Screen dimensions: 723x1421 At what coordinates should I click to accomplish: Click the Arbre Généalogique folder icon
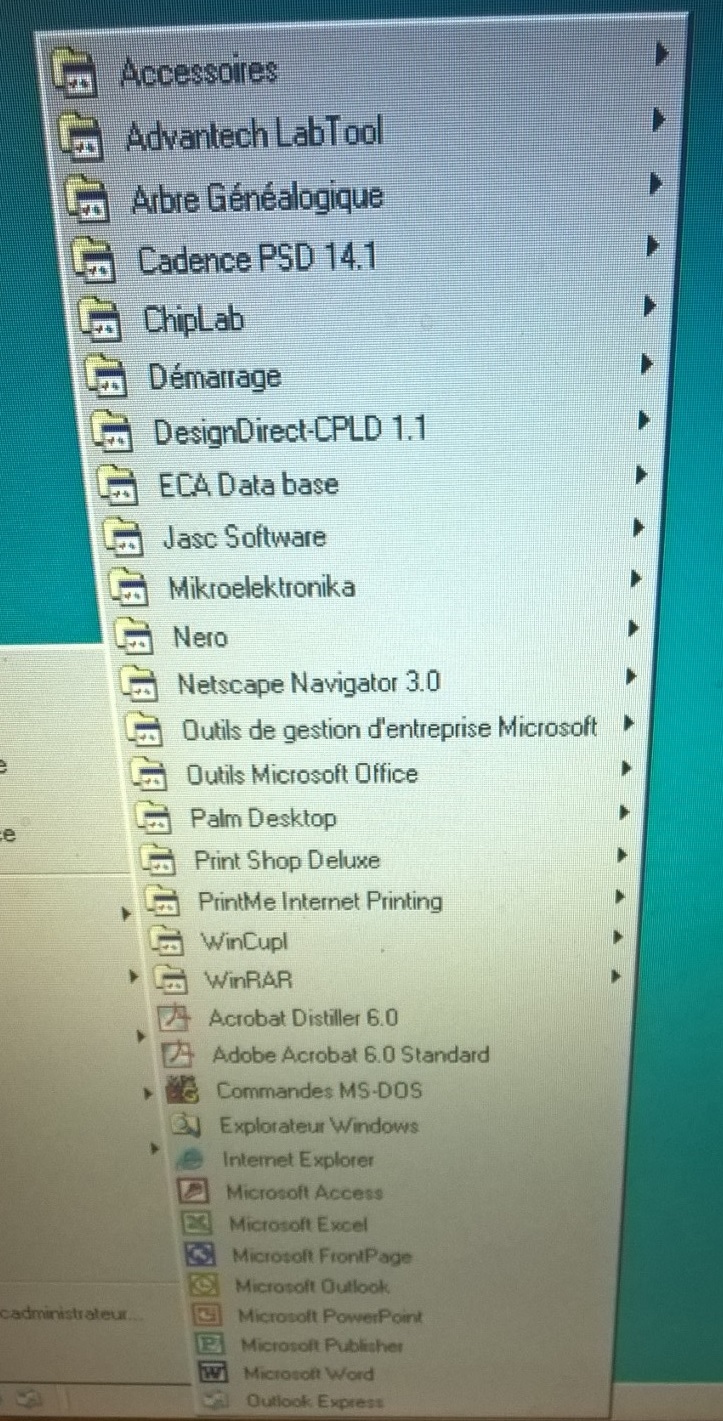point(87,199)
